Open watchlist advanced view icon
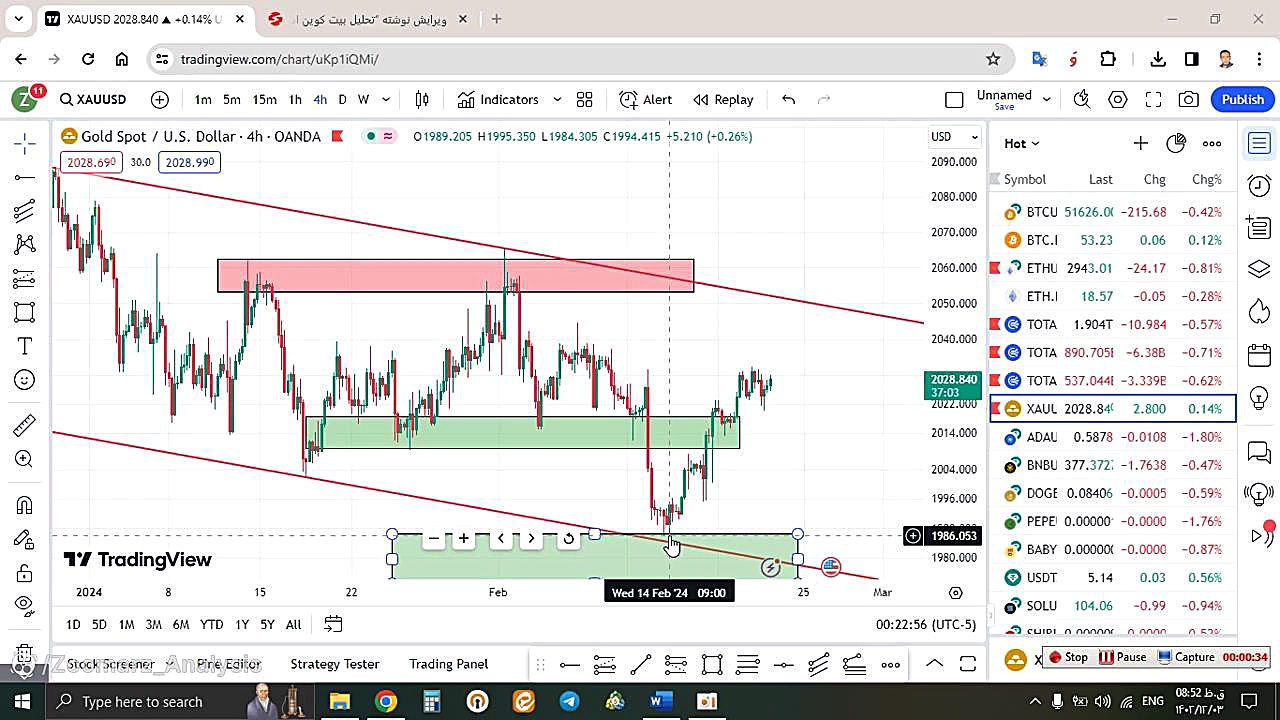This screenshot has width=1280, height=720. [x=1176, y=143]
